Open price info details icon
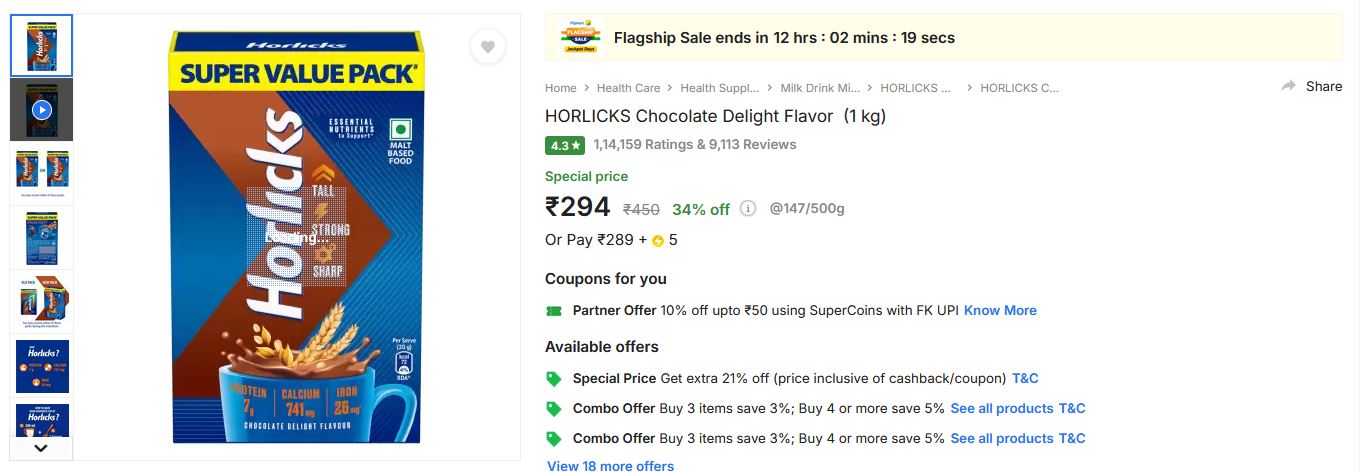 [x=748, y=209]
